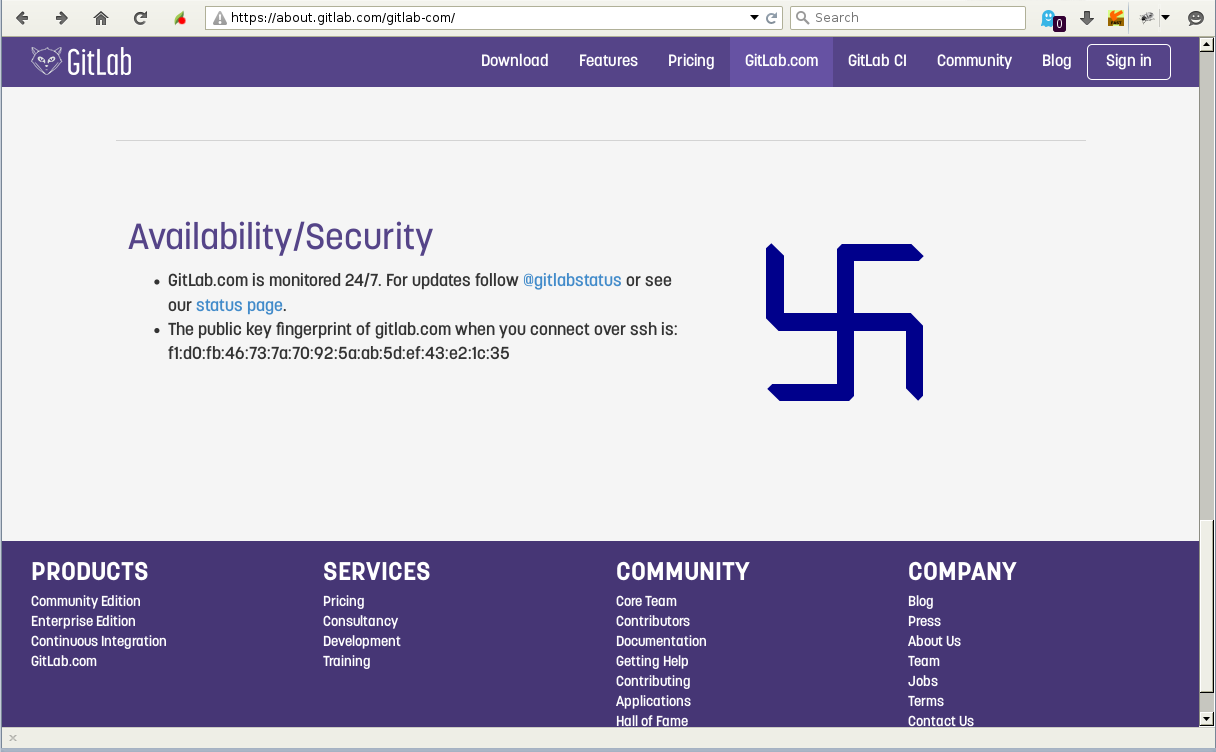Click the COMMUNITY footer heading

[x=683, y=572]
